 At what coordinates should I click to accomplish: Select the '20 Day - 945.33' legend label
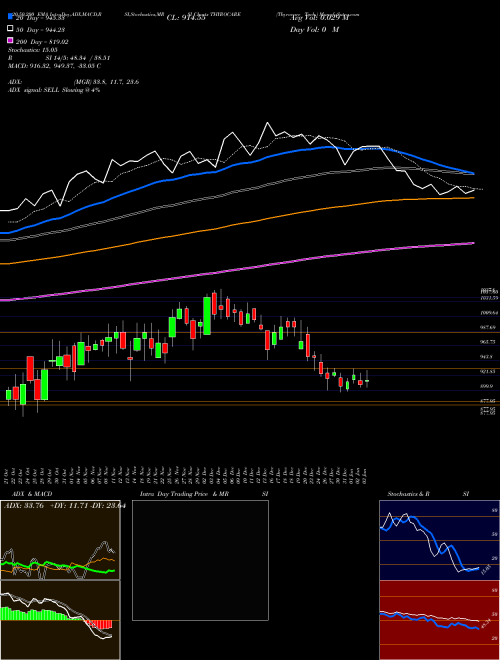(x=42, y=18)
